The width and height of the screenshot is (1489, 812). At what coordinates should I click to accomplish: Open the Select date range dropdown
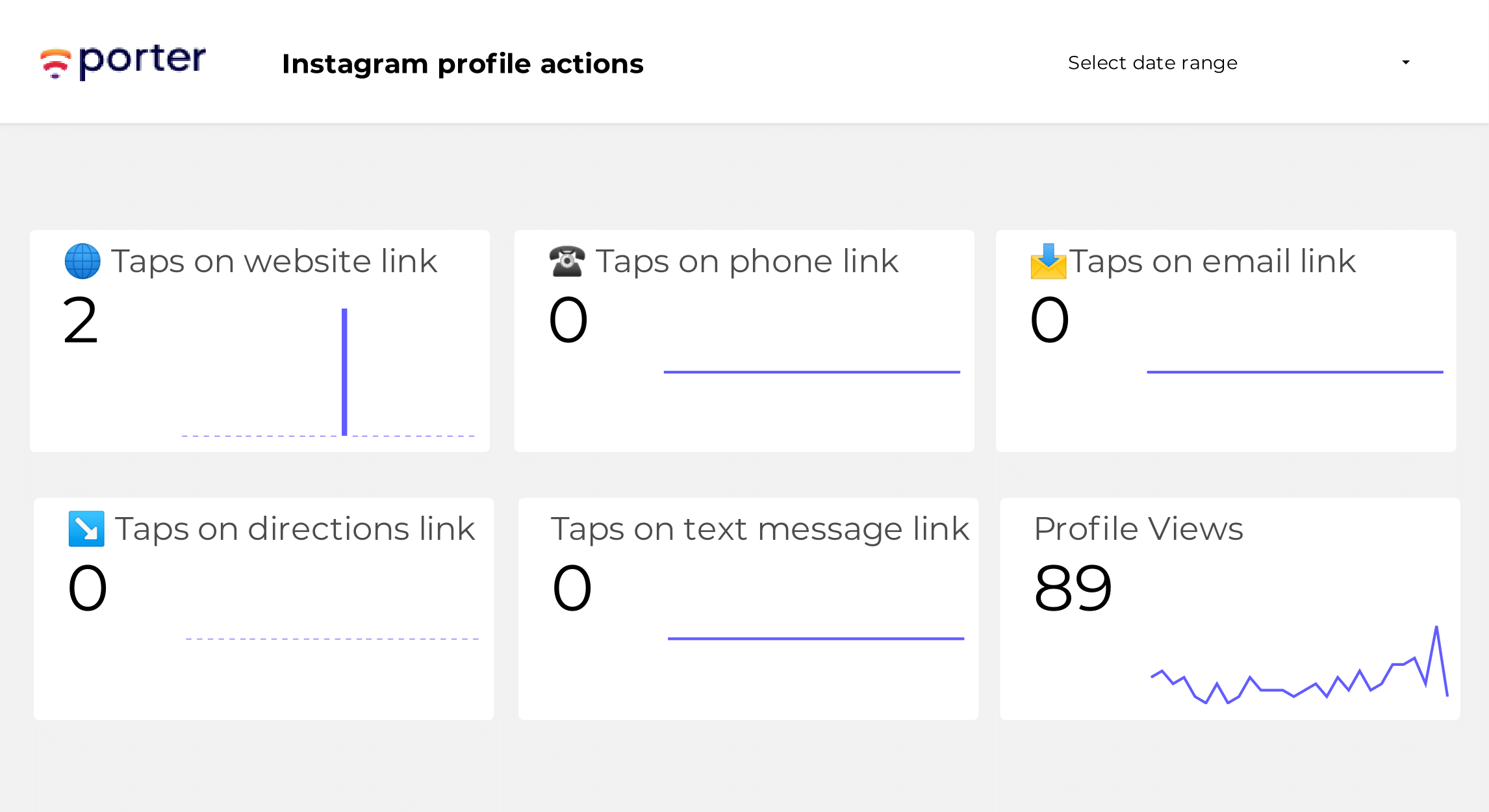[1239, 63]
